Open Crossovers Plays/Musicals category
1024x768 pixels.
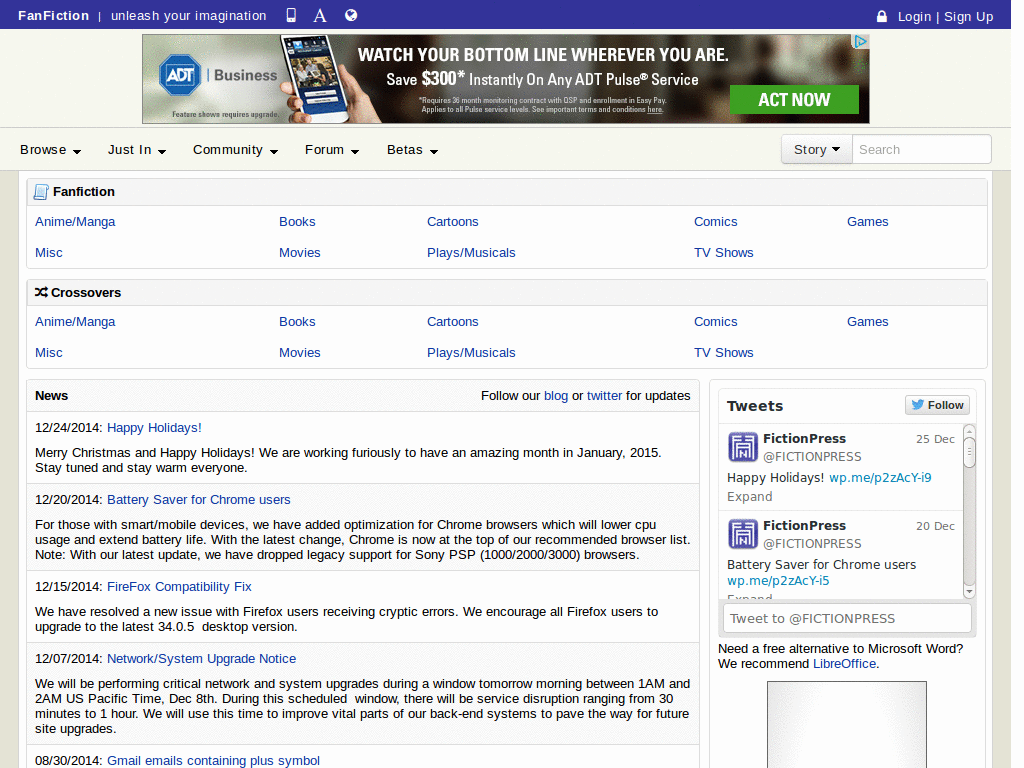coord(471,353)
